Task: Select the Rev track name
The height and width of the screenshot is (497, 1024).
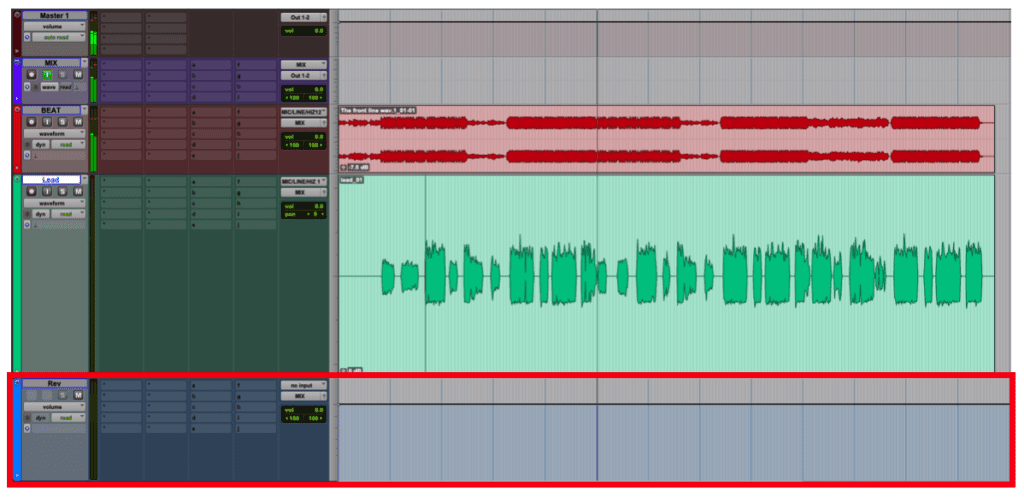Action: (54, 383)
